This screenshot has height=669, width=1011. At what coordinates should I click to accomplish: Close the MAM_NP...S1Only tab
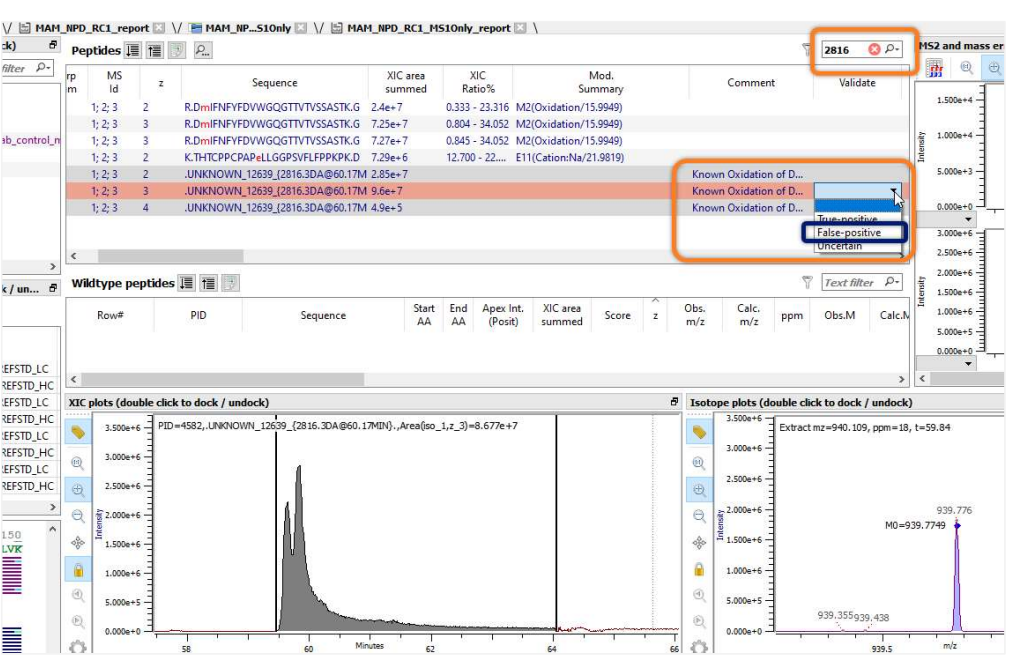click(x=300, y=28)
